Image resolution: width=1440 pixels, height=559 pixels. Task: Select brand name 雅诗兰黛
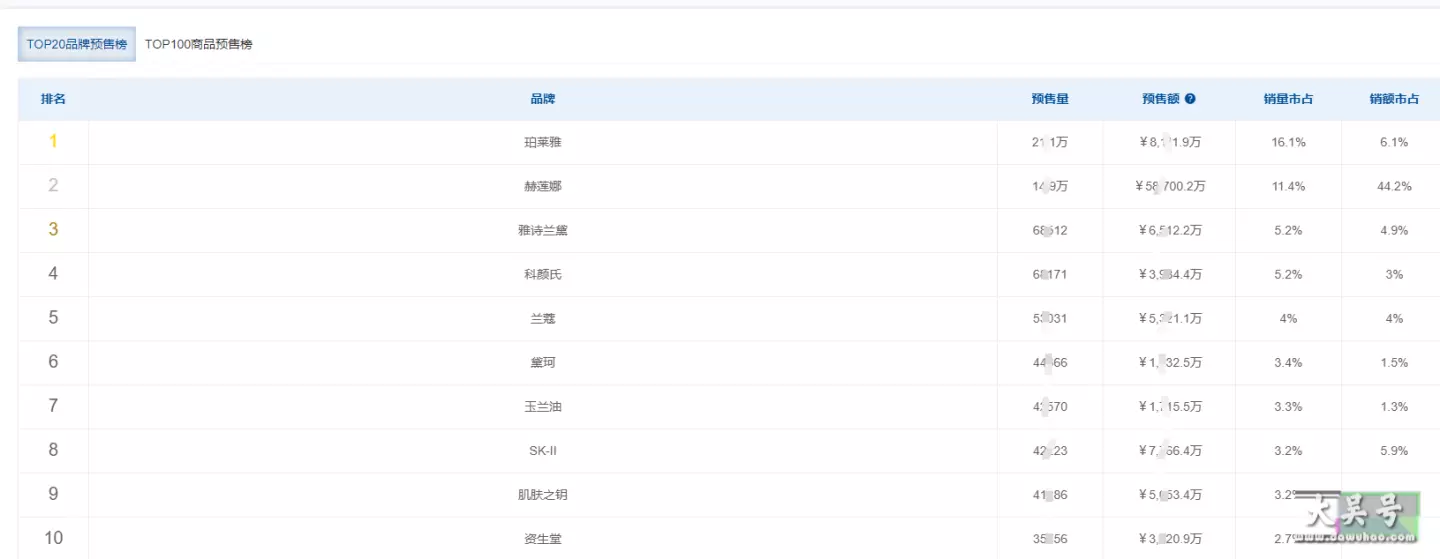543,231
